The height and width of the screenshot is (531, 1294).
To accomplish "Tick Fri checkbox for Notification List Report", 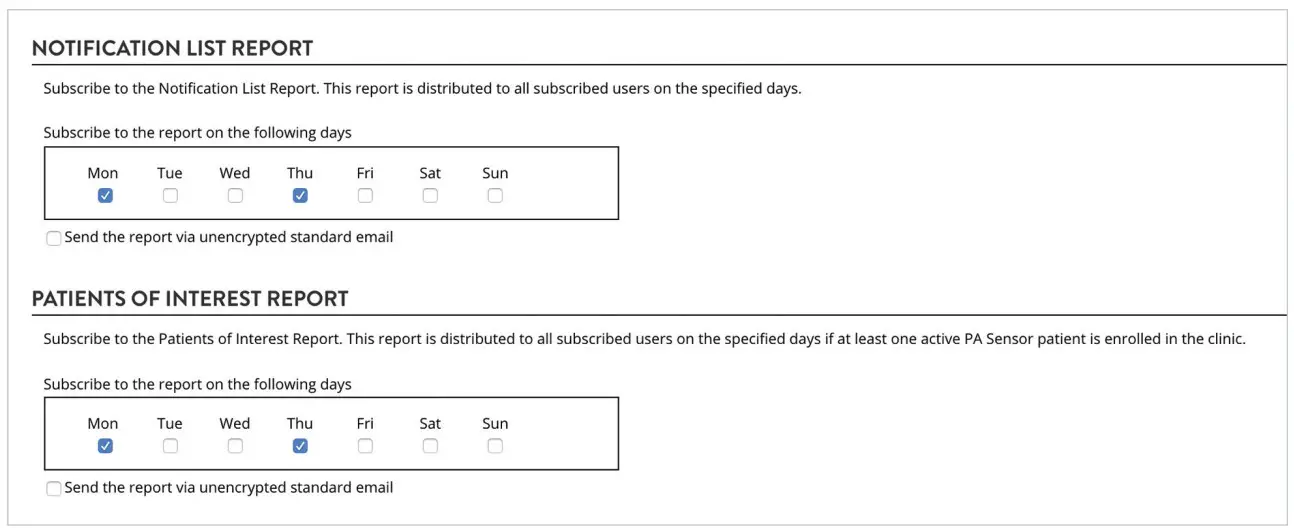I will pyautogui.click(x=365, y=196).
